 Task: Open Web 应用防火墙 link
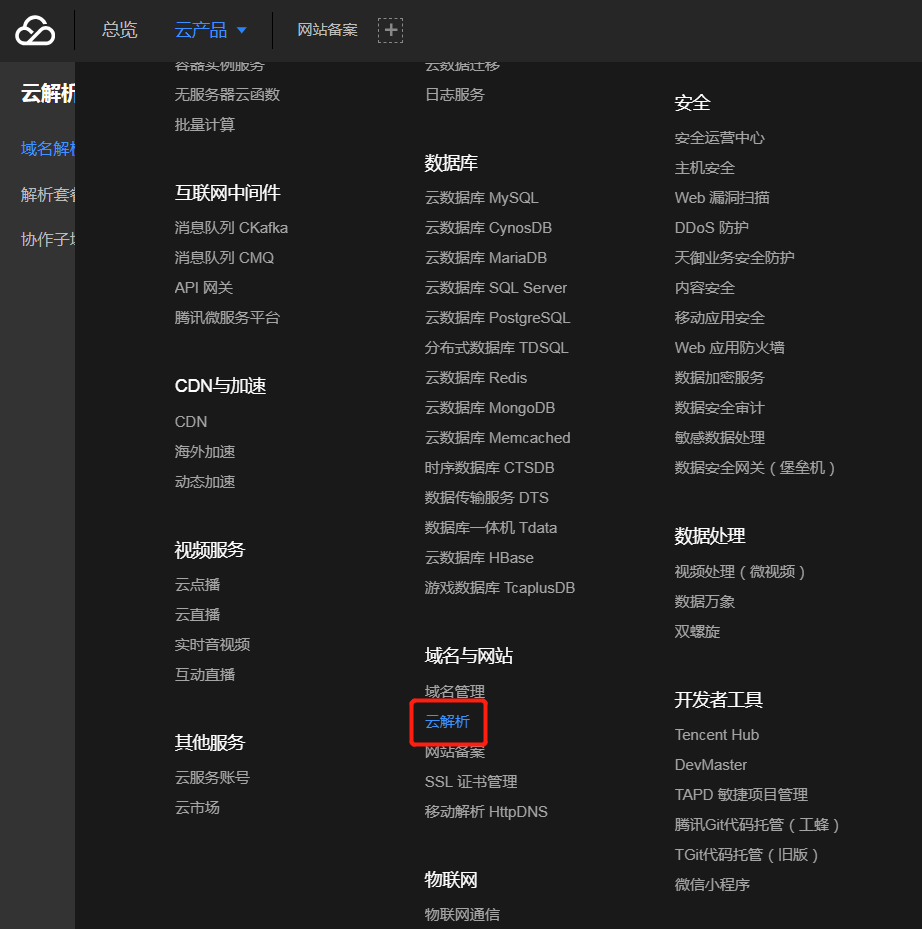(x=729, y=348)
